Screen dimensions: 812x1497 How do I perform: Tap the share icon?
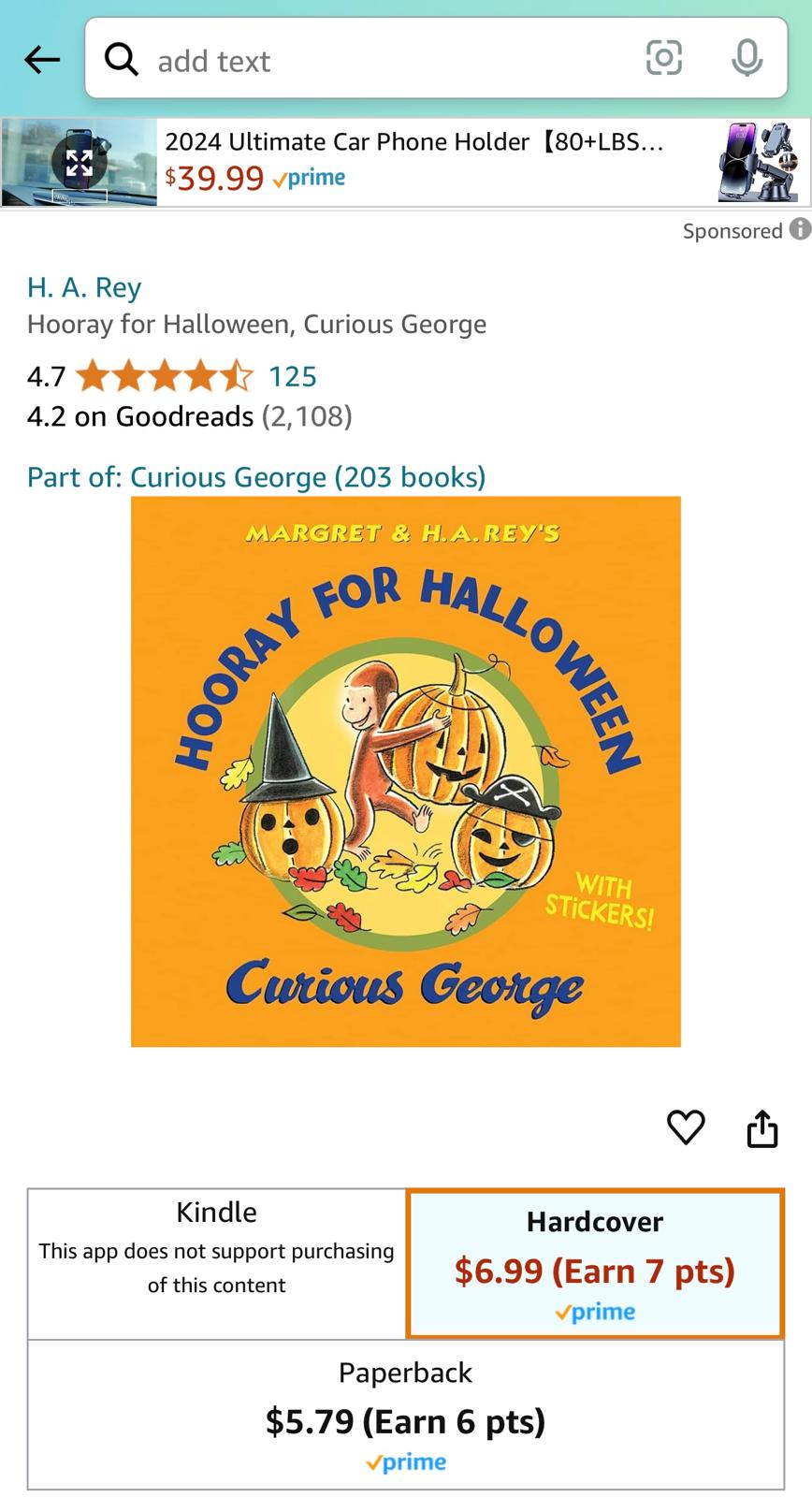coord(762,1127)
